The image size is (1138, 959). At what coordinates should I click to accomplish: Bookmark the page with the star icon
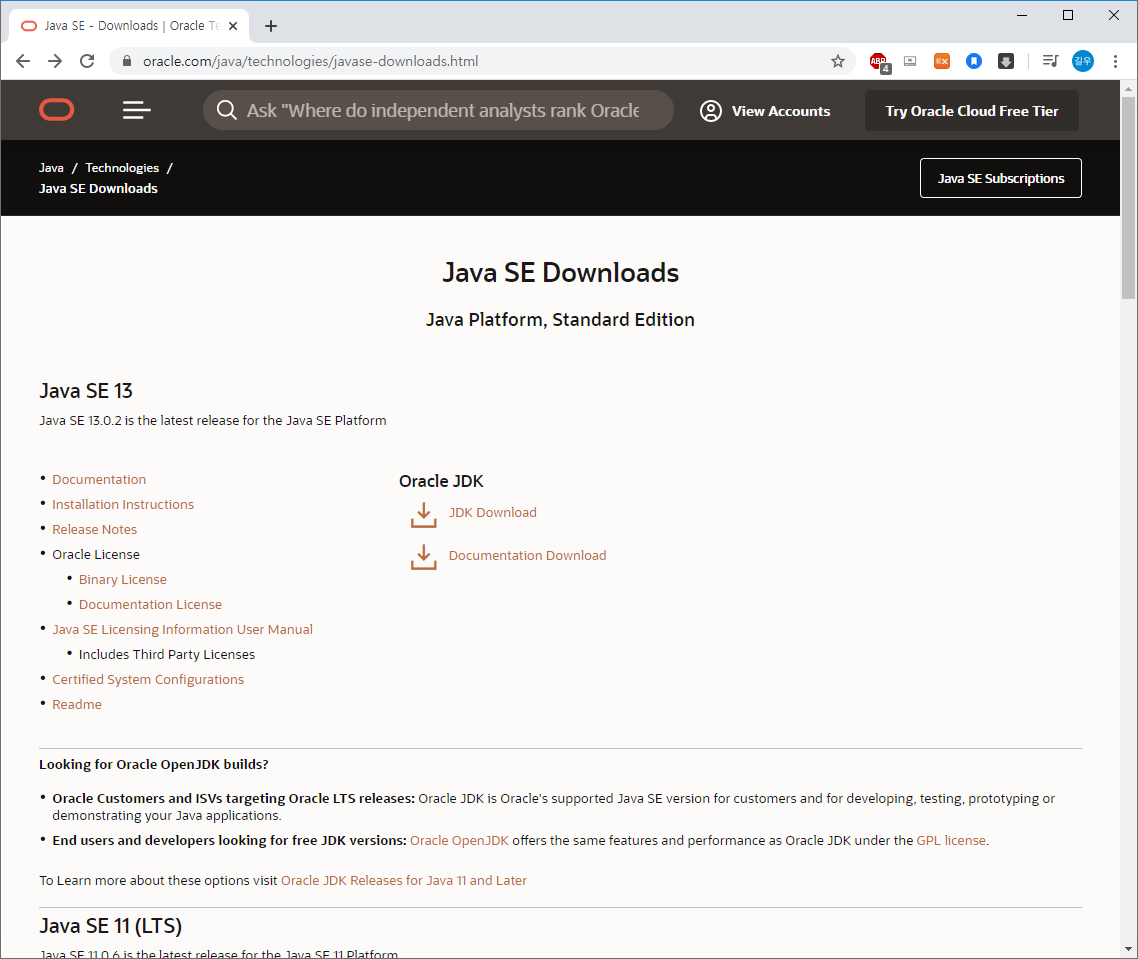point(838,61)
